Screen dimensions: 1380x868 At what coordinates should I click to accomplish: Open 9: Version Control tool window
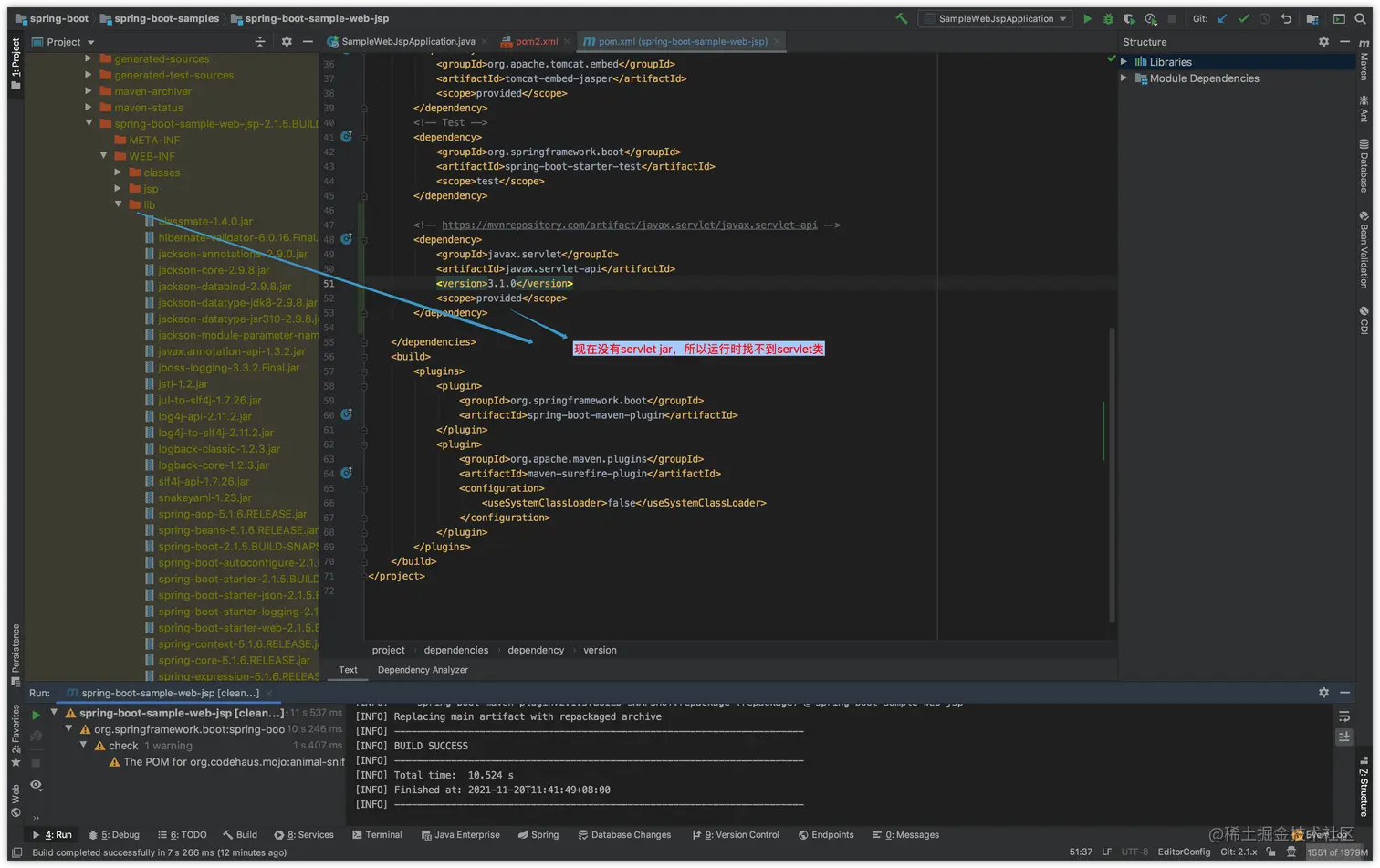tap(736, 835)
